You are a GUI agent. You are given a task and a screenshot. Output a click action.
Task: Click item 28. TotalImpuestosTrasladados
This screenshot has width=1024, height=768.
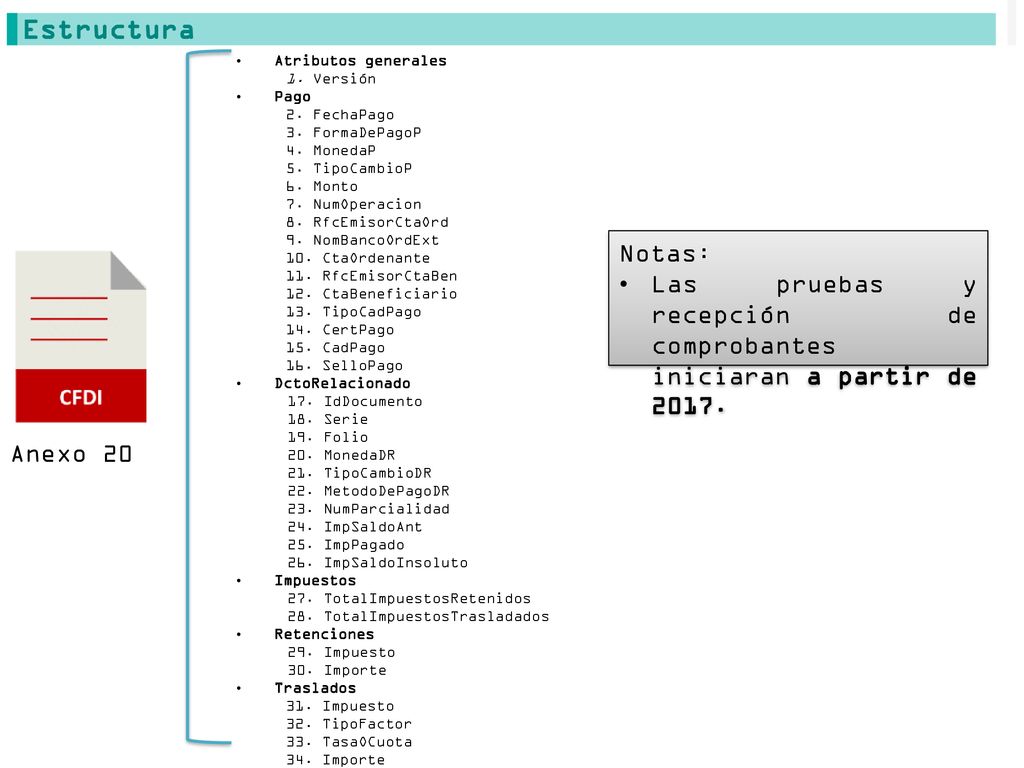point(419,616)
